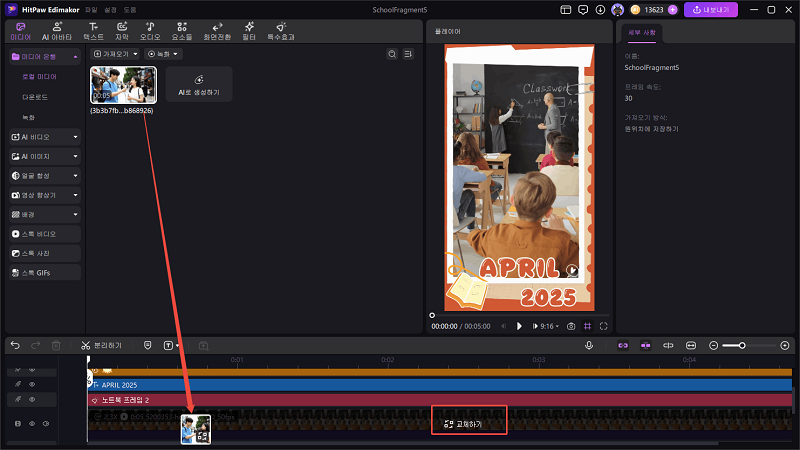Click the 필터 filter tool icon
Image resolution: width=800 pixels, height=450 pixels.
(x=249, y=30)
